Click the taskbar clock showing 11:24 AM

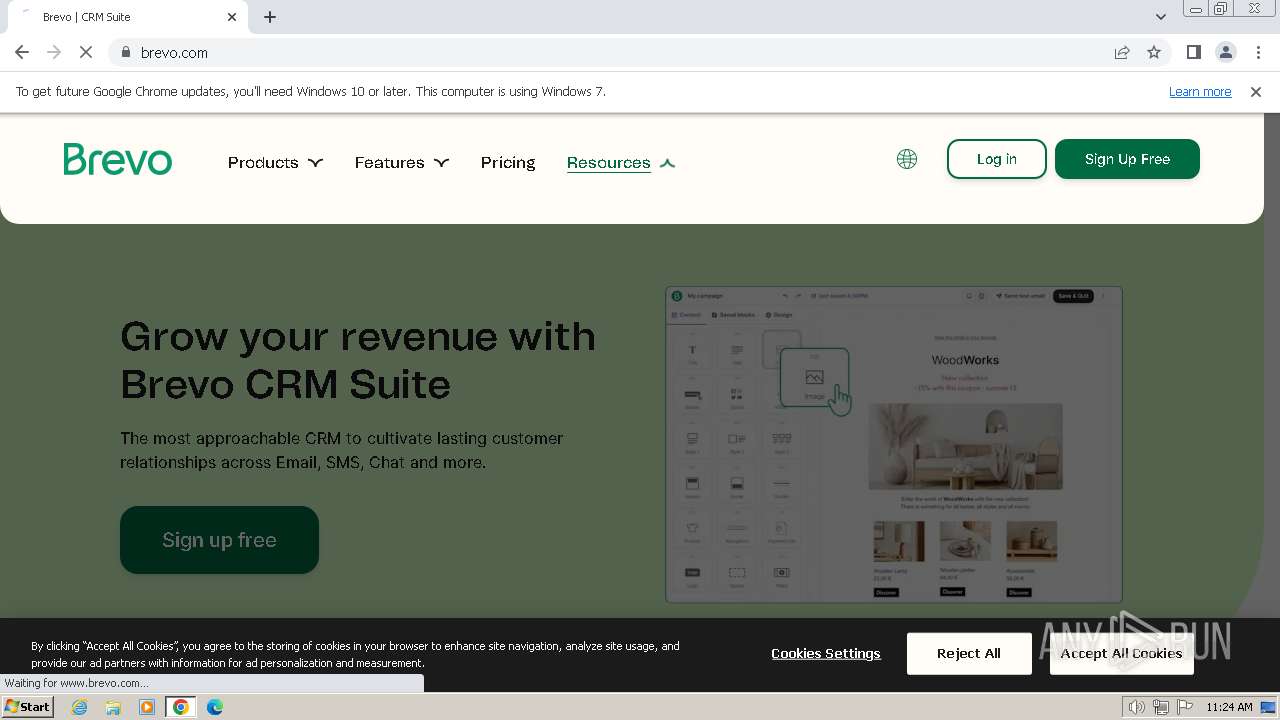click(x=1229, y=707)
